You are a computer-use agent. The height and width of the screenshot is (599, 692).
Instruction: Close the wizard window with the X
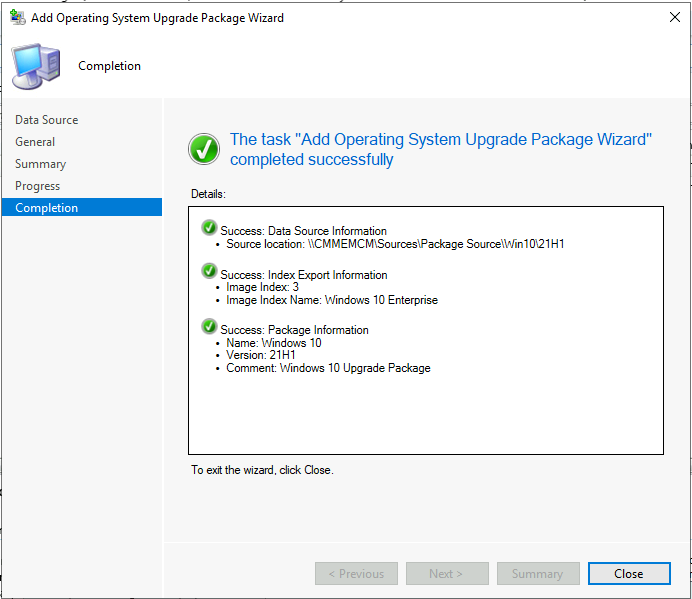(x=674, y=17)
